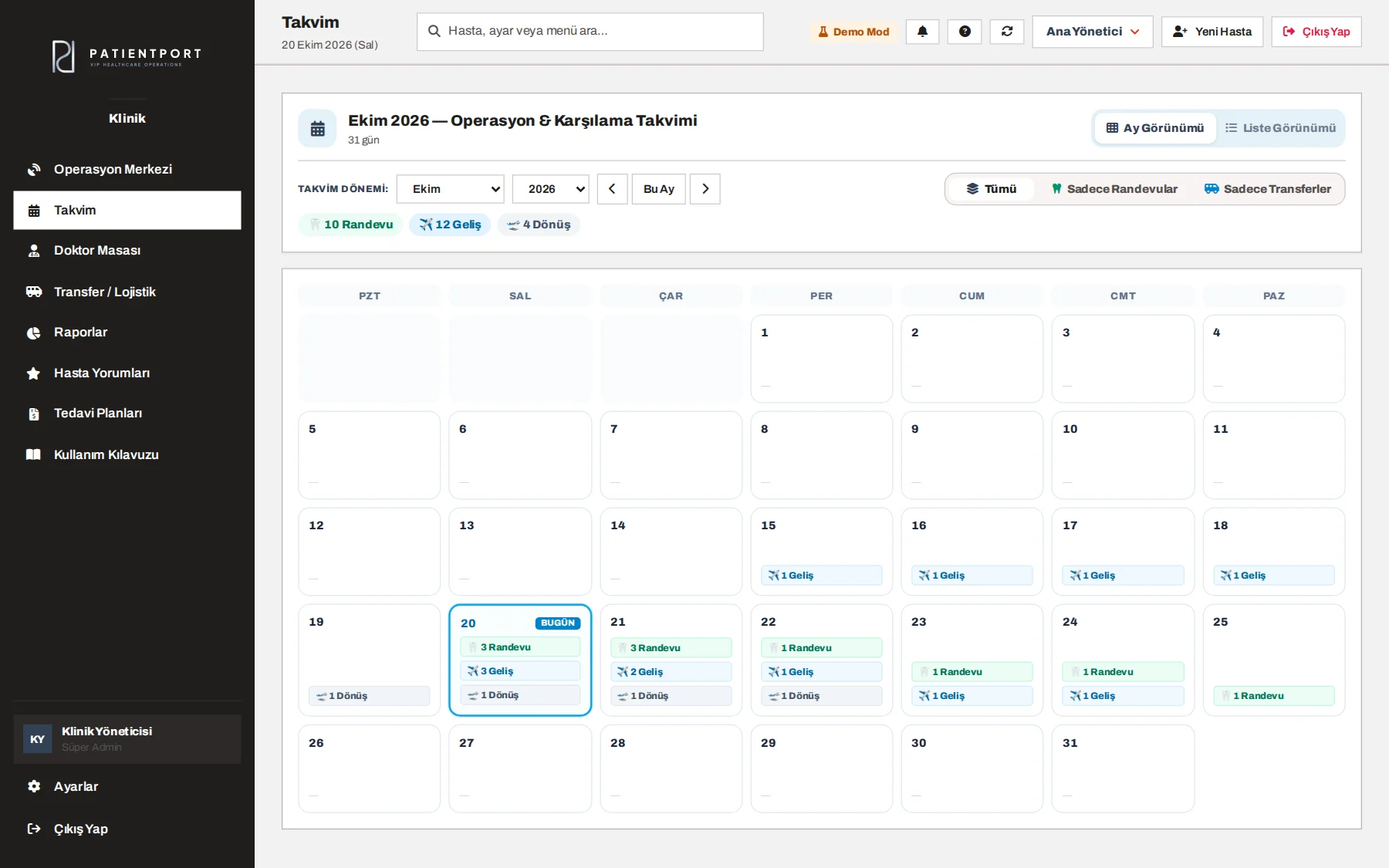Open the 2026 year dropdown
The height and width of the screenshot is (868, 1389).
click(551, 189)
